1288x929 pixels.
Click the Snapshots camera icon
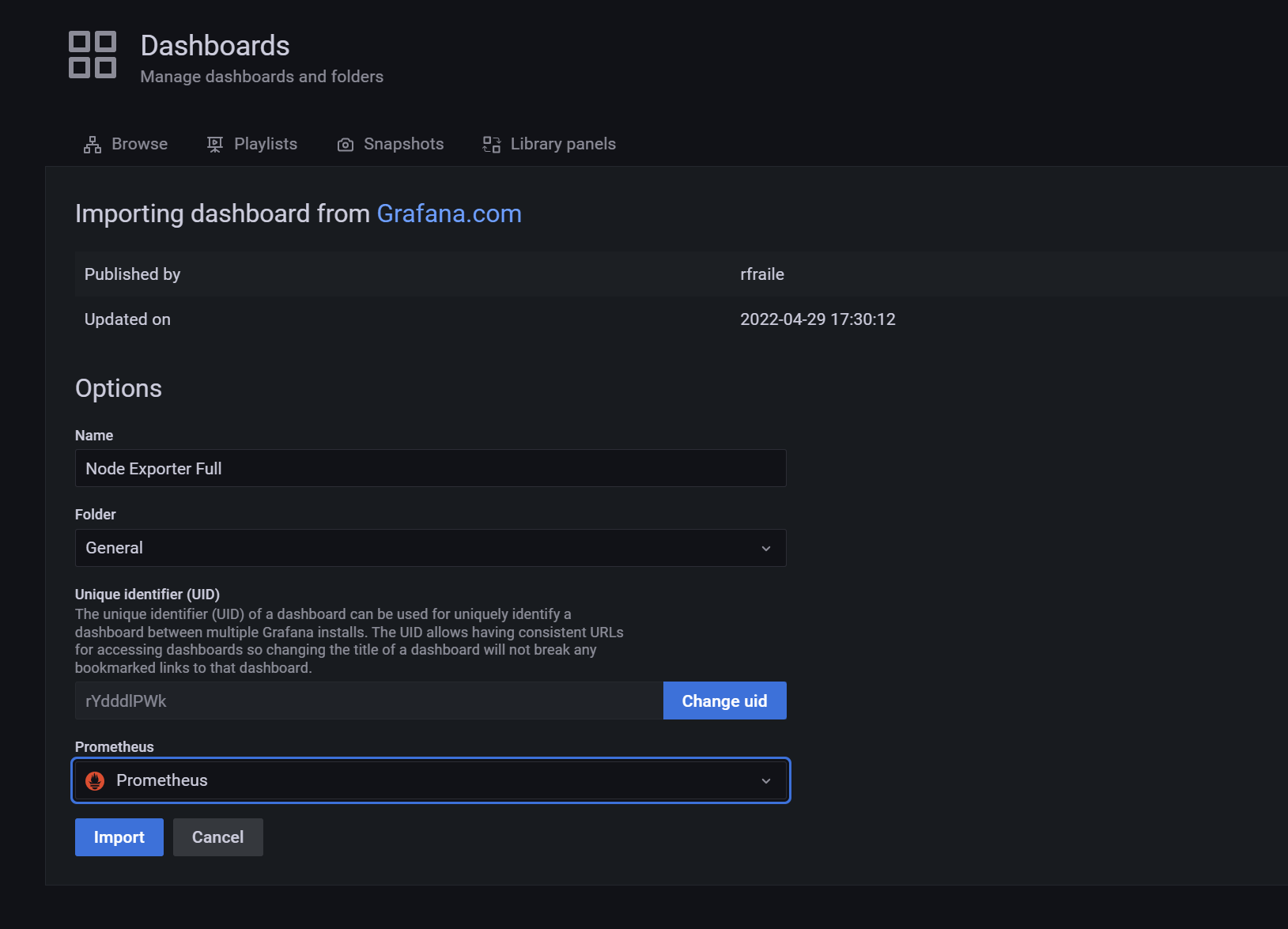(346, 145)
